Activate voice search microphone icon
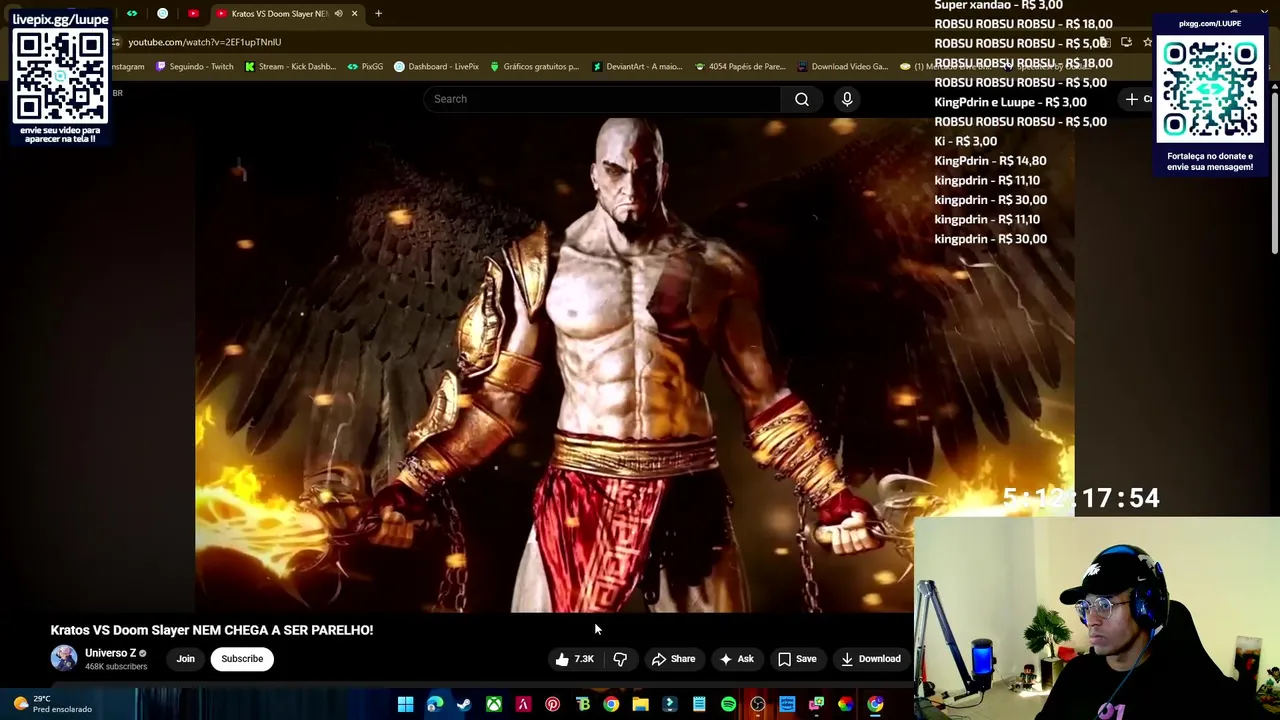Image resolution: width=1280 pixels, height=720 pixels. point(847,99)
